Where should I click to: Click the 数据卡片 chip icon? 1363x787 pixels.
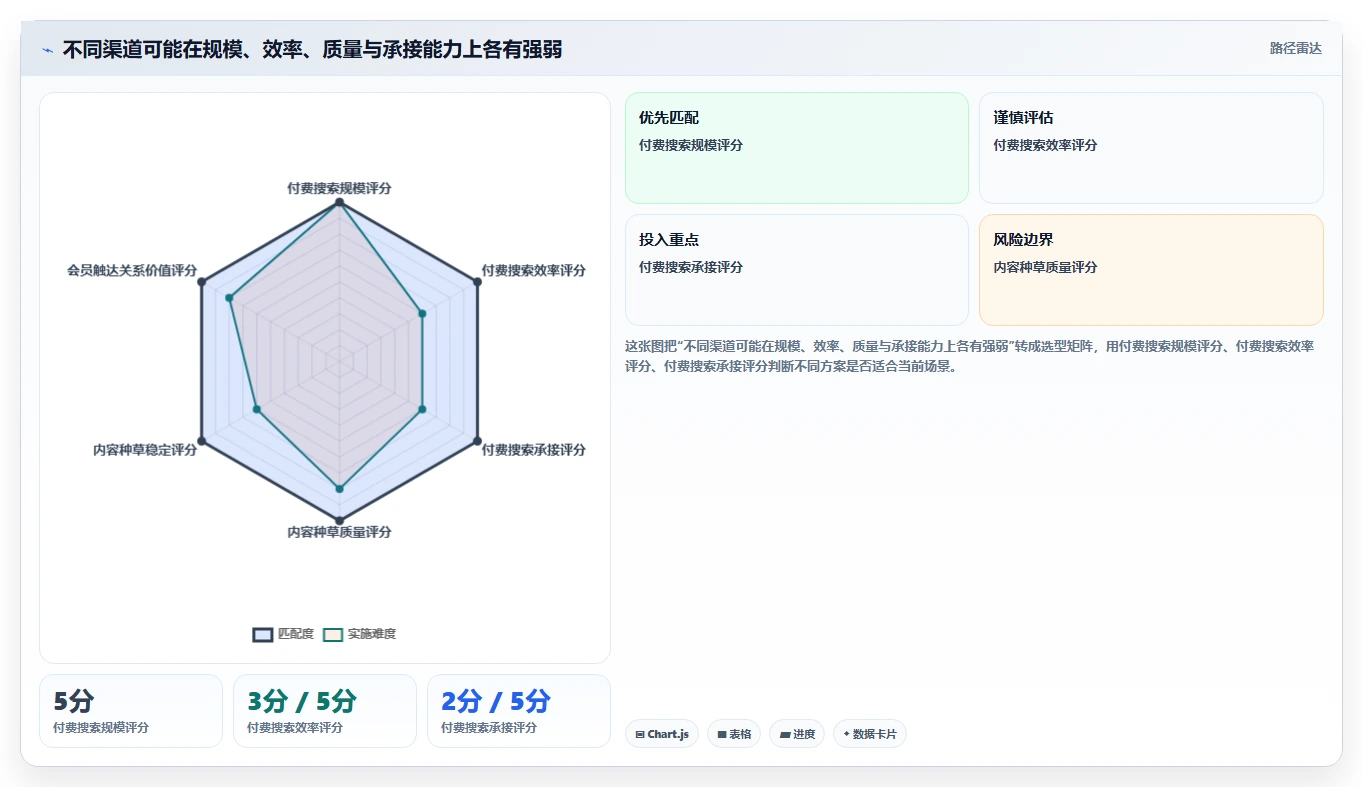click(846, 734)
